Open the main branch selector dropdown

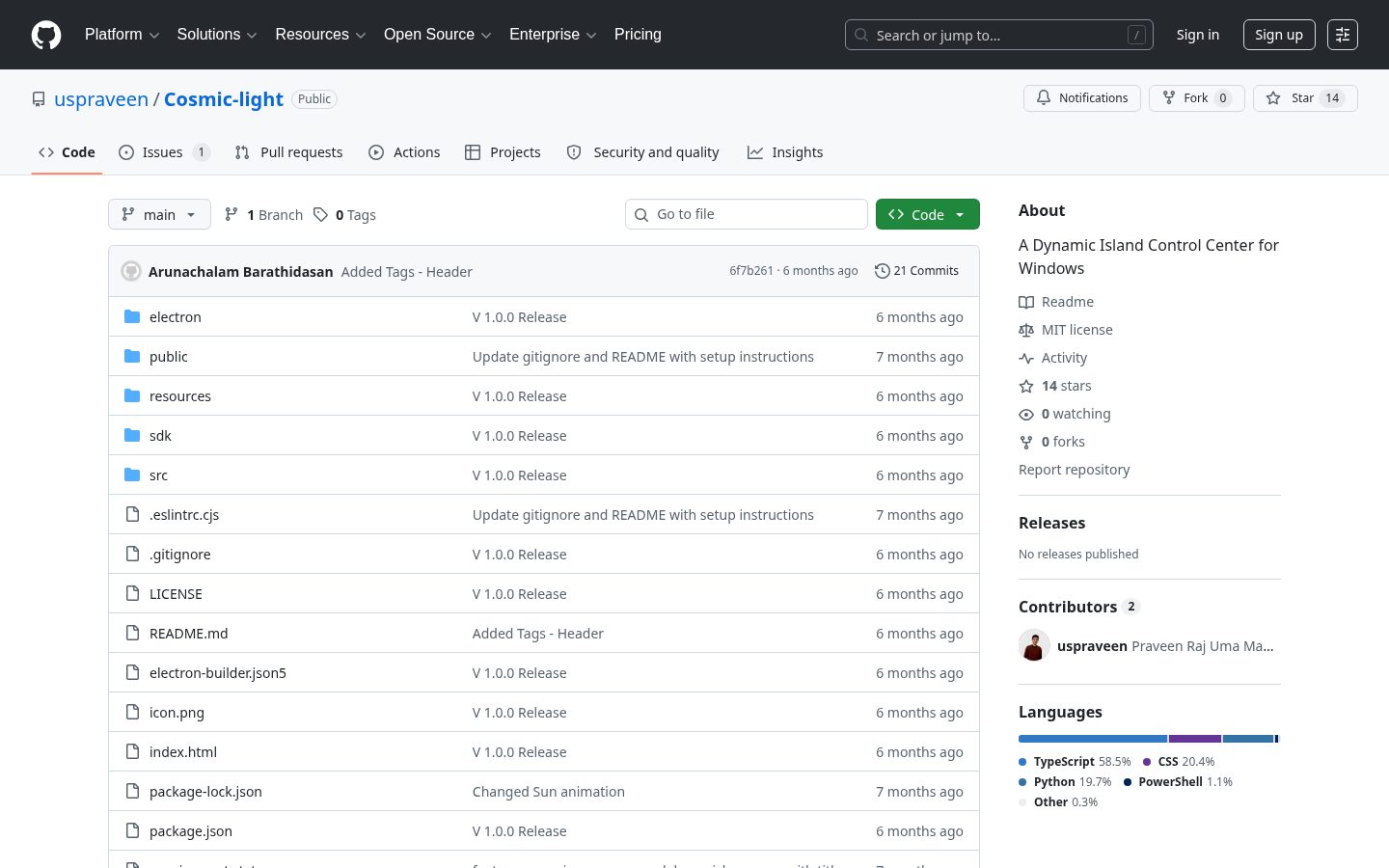(159, 214)
